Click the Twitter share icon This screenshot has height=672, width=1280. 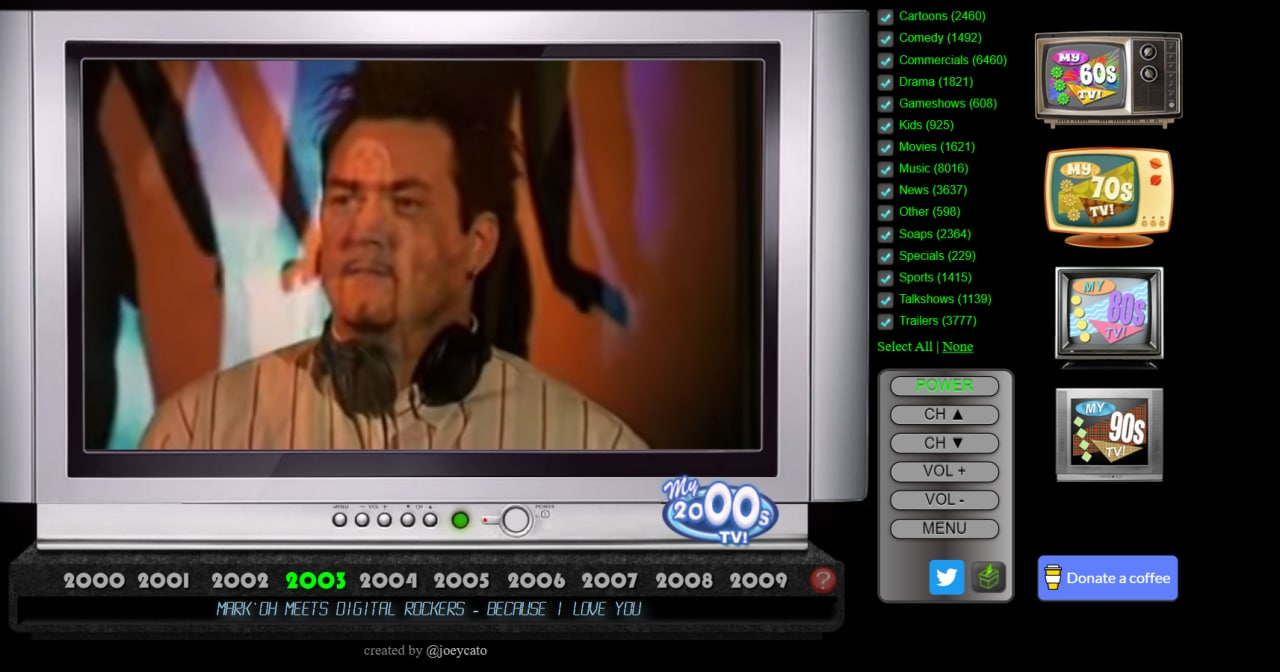[946, 577]
